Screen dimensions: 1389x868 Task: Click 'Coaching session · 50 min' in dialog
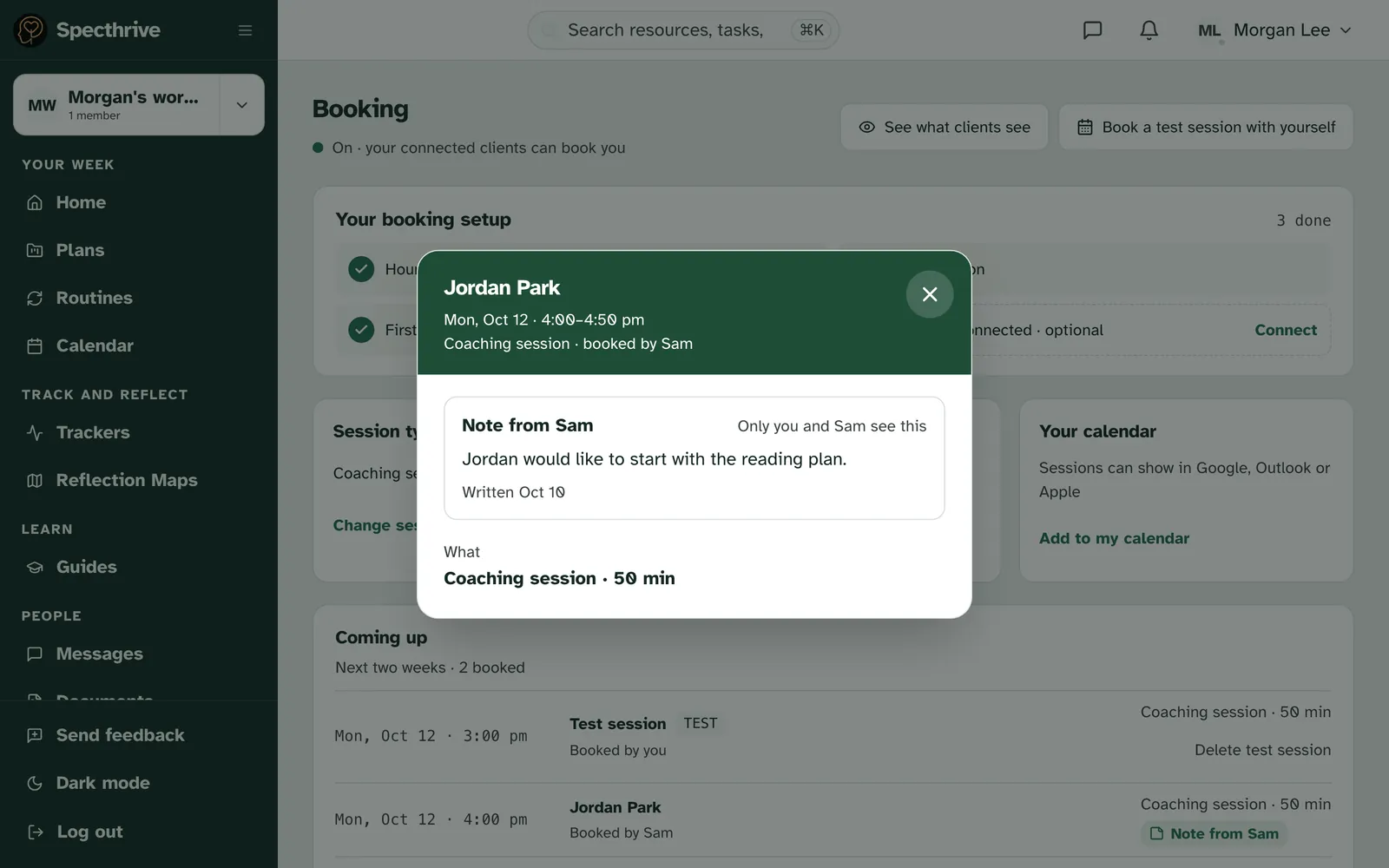tap(559, 578)
